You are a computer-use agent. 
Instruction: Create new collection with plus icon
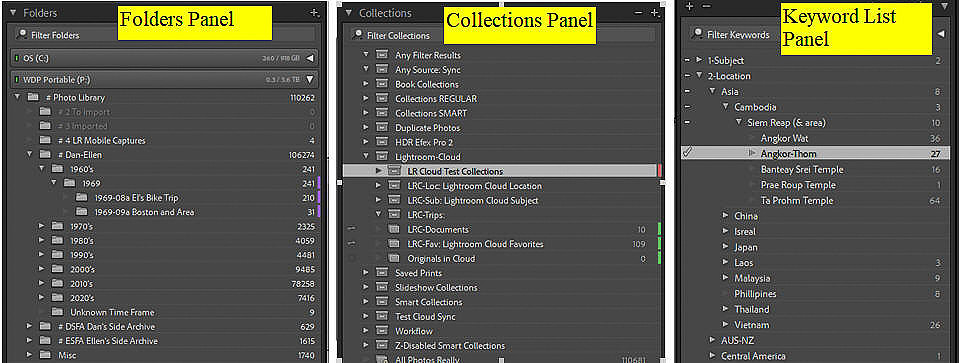click(654, 13)
